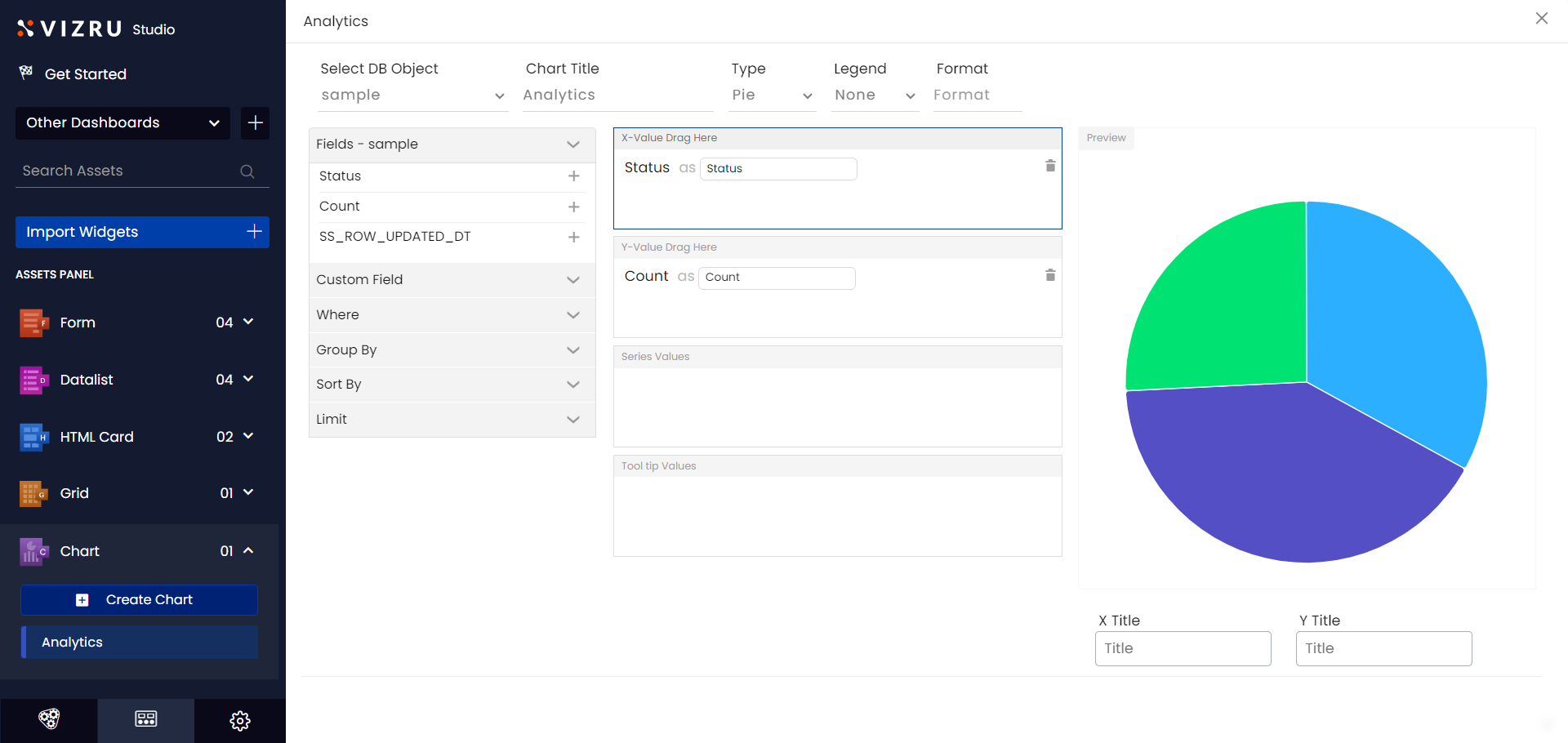Open settings gear in bottom sidebar

239,720
